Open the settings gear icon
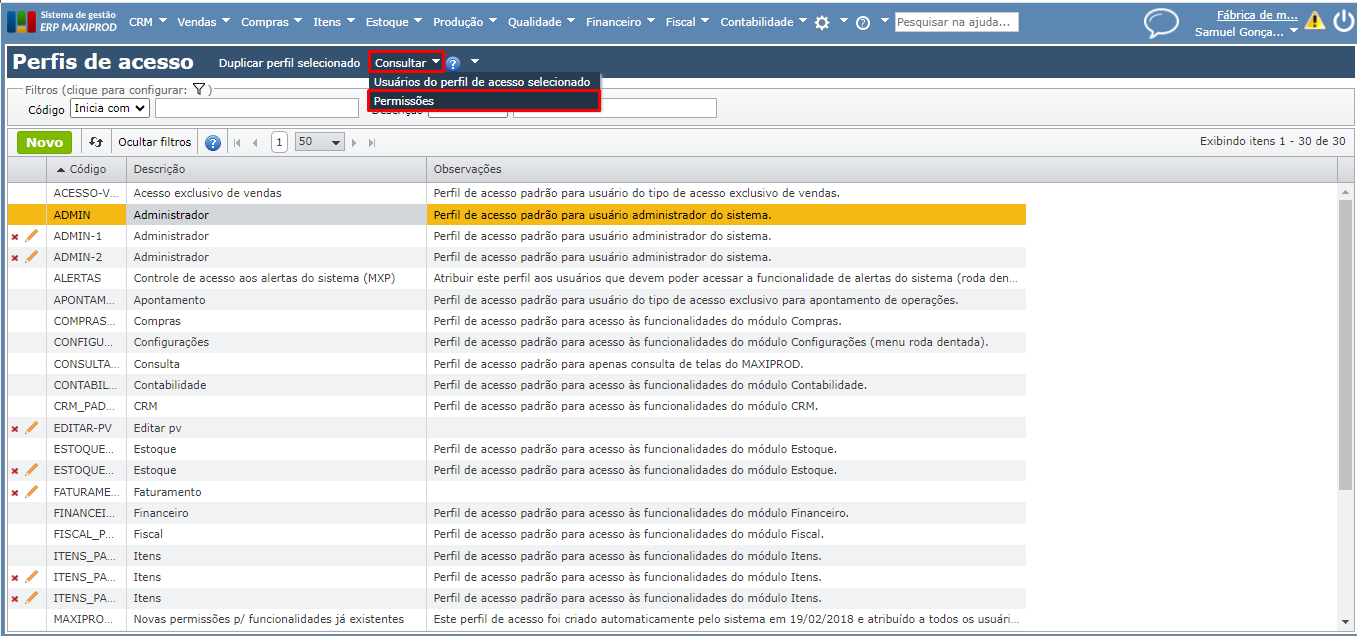The width and height of the screenshot is (1357, 636). (822, 22)
